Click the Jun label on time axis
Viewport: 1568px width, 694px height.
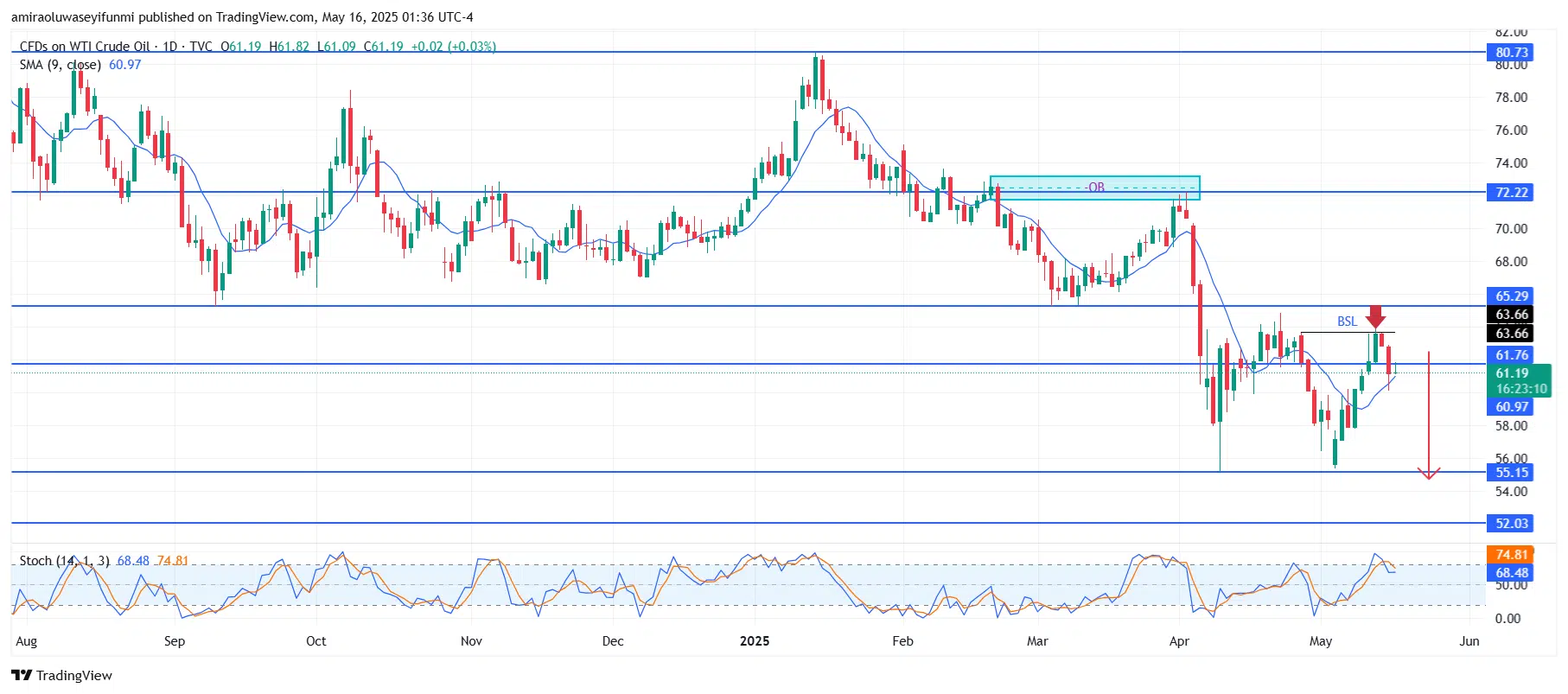(x=1469, y=641)
